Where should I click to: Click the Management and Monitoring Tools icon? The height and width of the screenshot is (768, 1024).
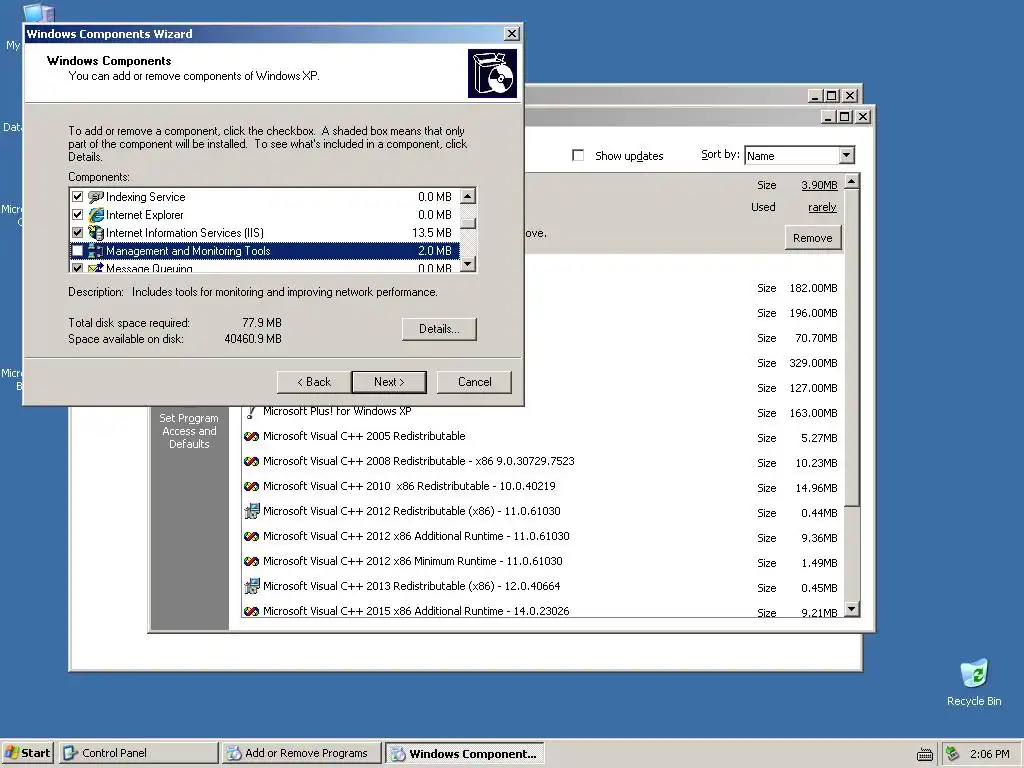[x=96, y=251]
